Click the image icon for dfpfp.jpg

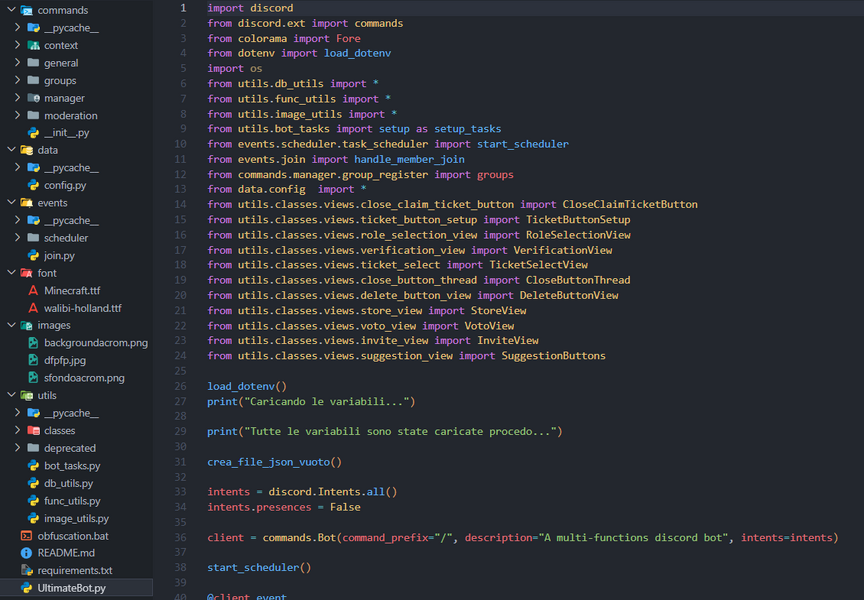point(33,360)
